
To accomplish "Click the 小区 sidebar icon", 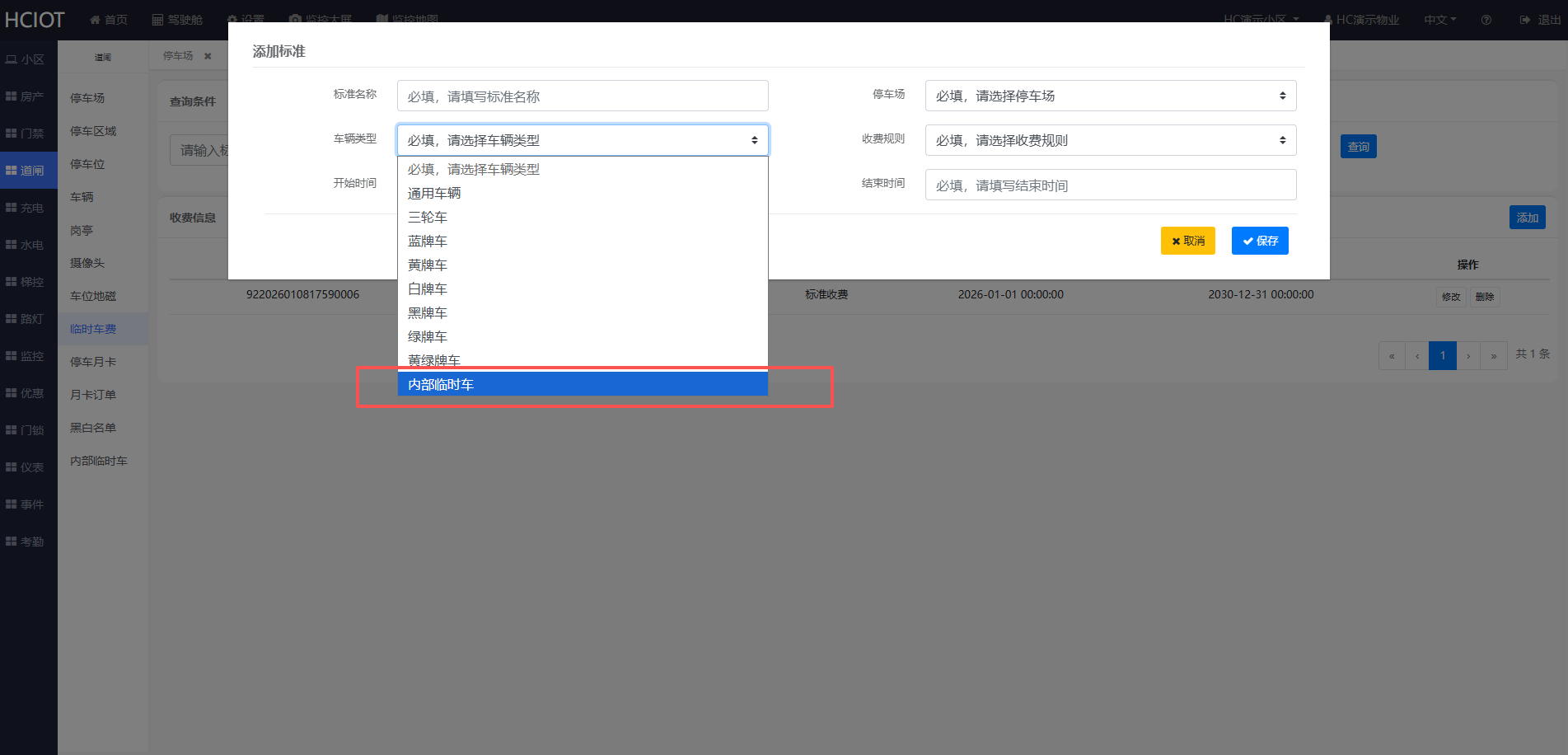I will 12,59.
